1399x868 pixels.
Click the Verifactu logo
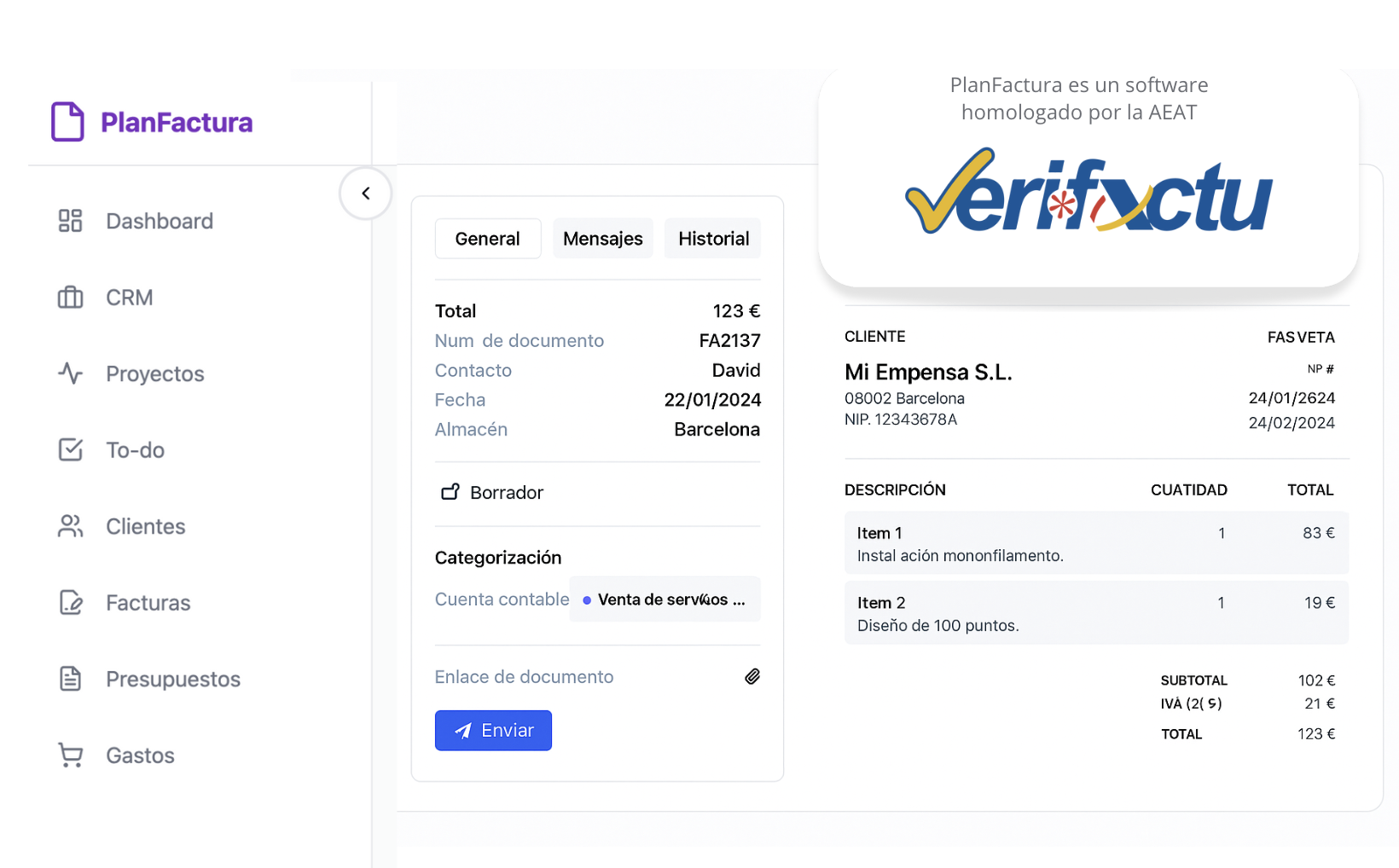pyautogui.click(x=1087, y=194)
